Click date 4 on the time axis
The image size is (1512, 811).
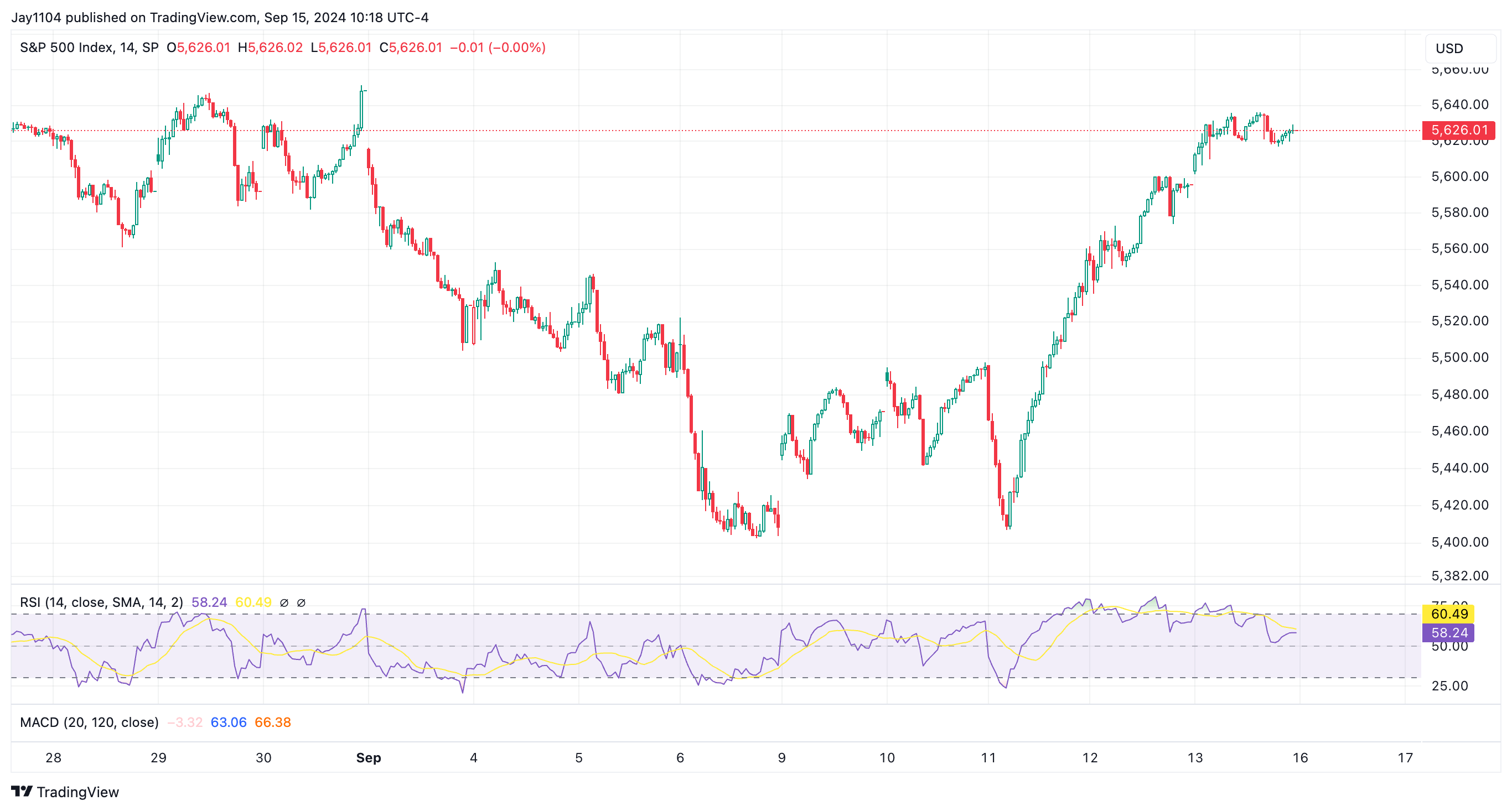click(x=474, y=757)
